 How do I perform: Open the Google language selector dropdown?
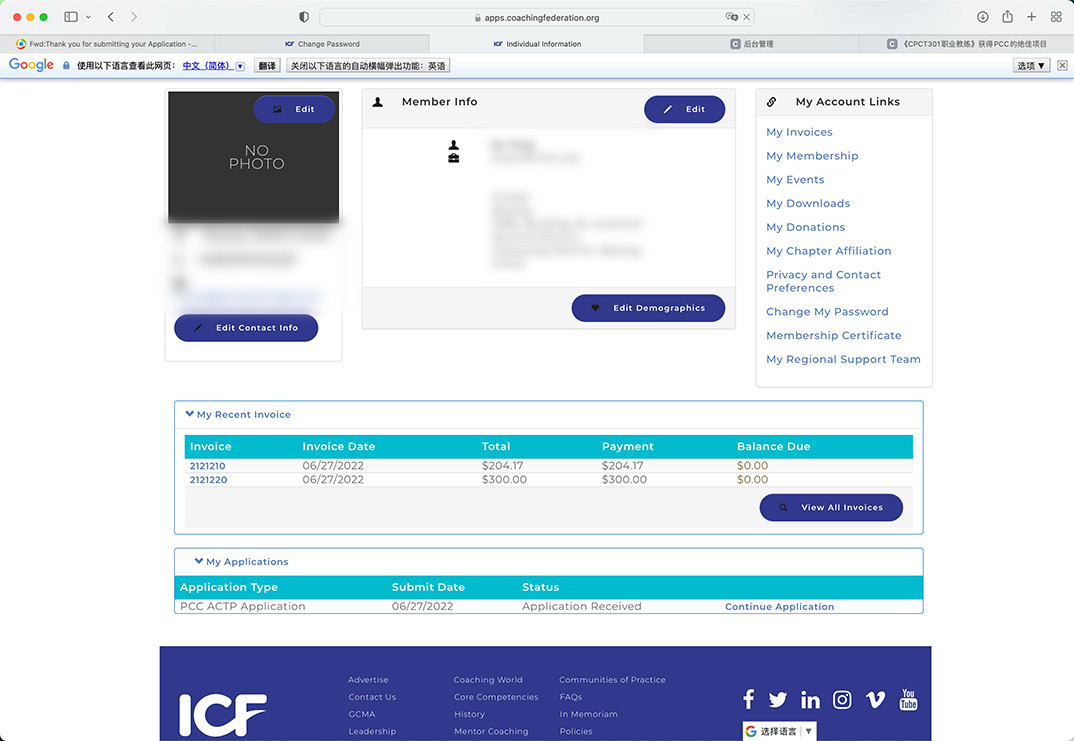click(x=779, y=731)
